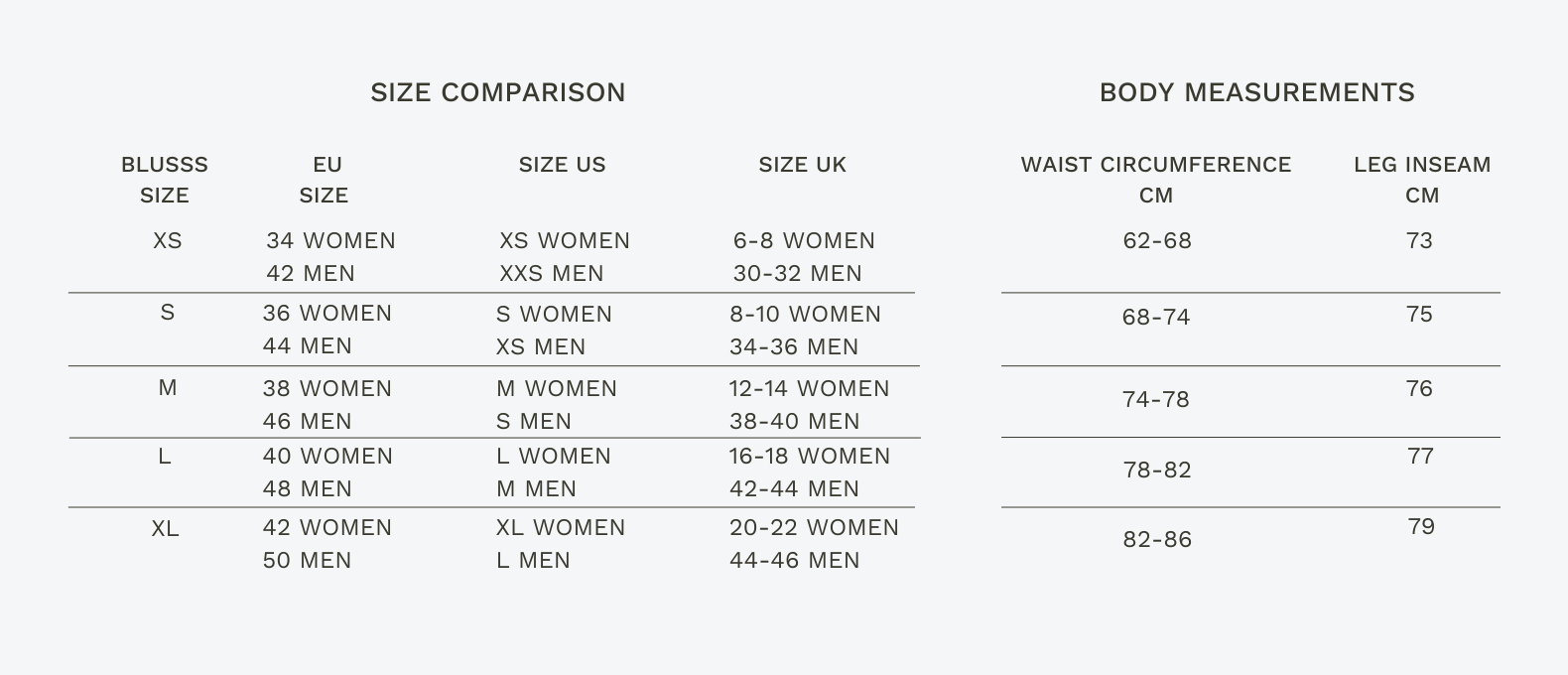This screenshot has width=1568, height=675.
Task: Select the EU SIZE column header
Action: tap(326, 180)
